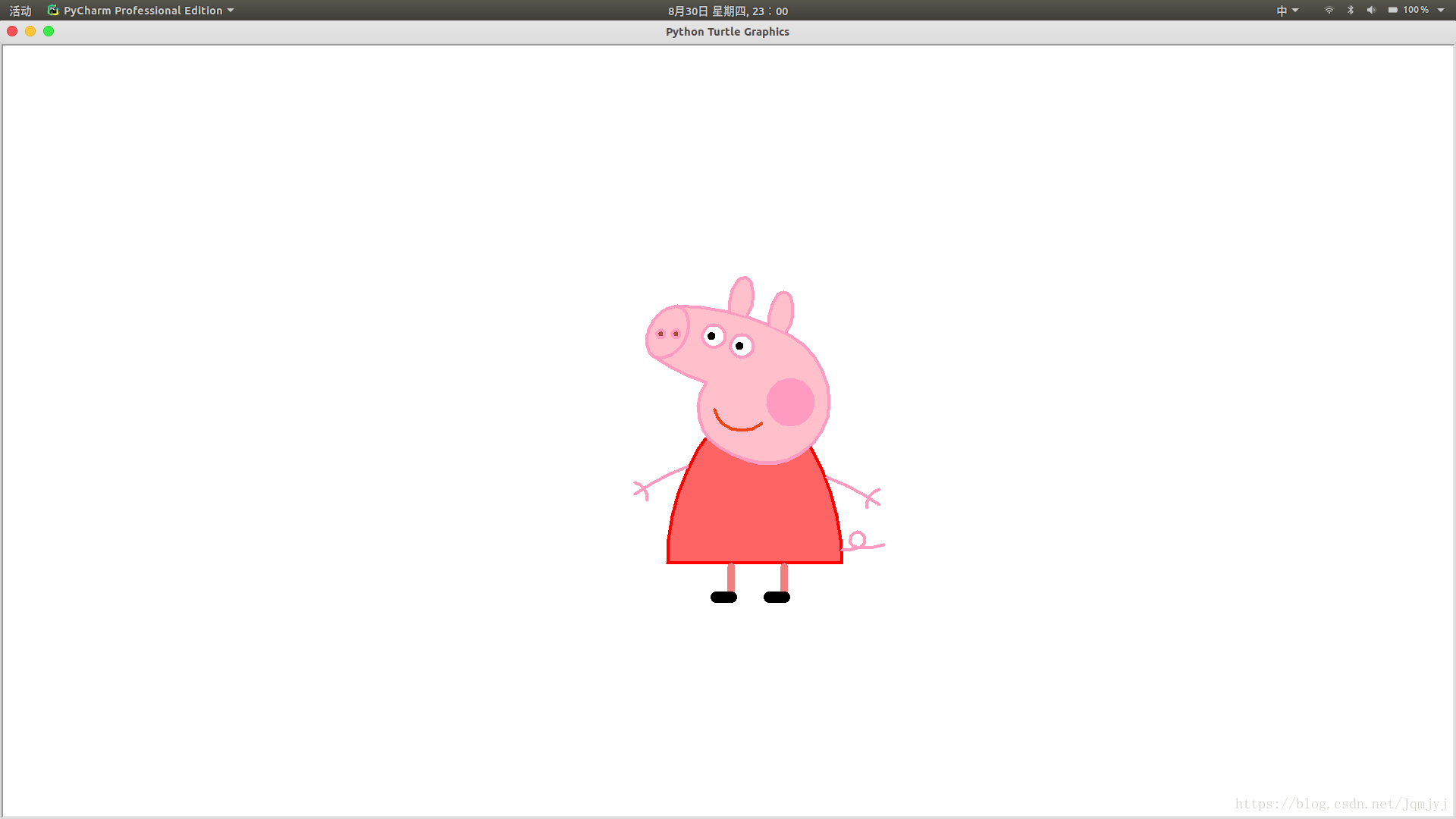Close the Turtle Graphics window

12,31
